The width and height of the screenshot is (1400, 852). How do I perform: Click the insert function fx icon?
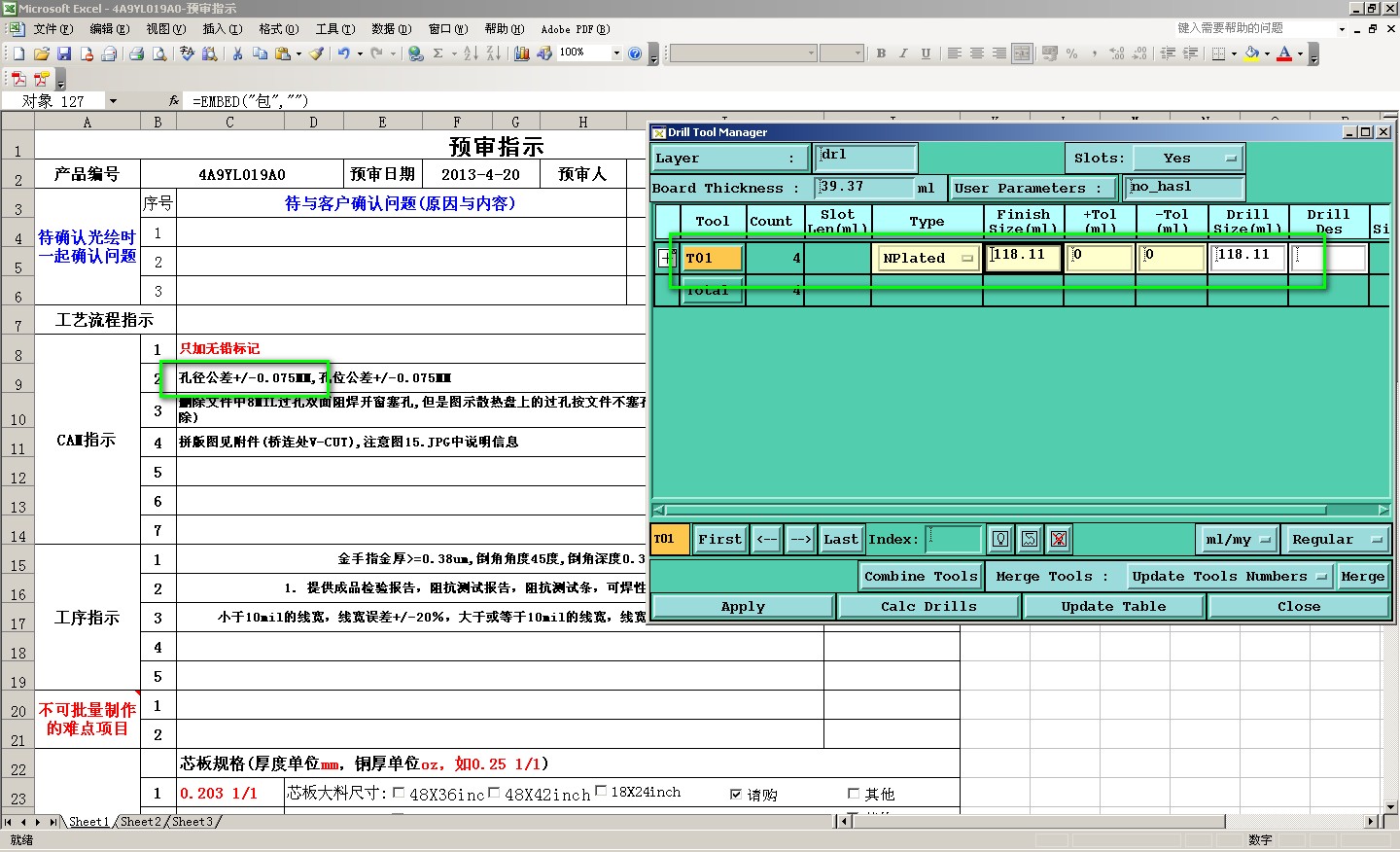174,100
